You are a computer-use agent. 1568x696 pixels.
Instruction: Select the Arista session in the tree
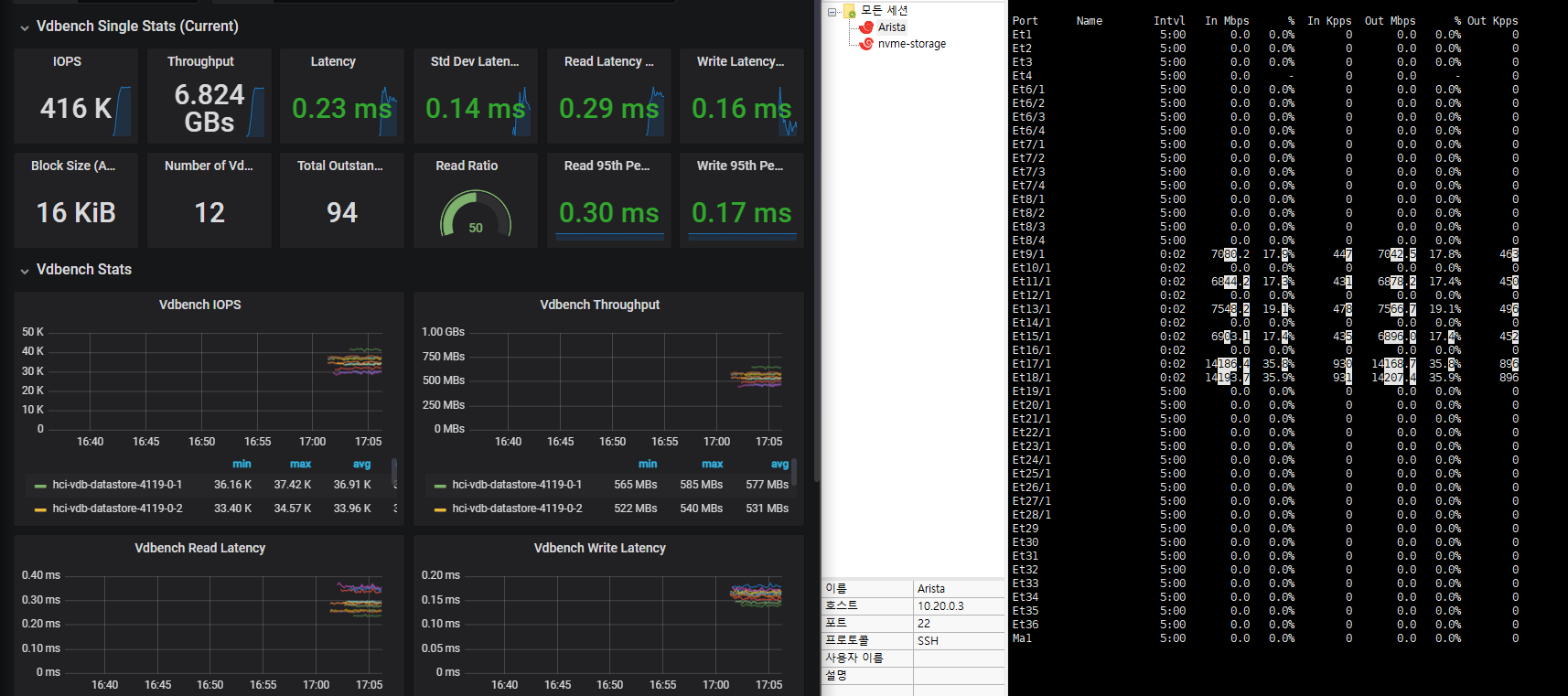(892, 27)
